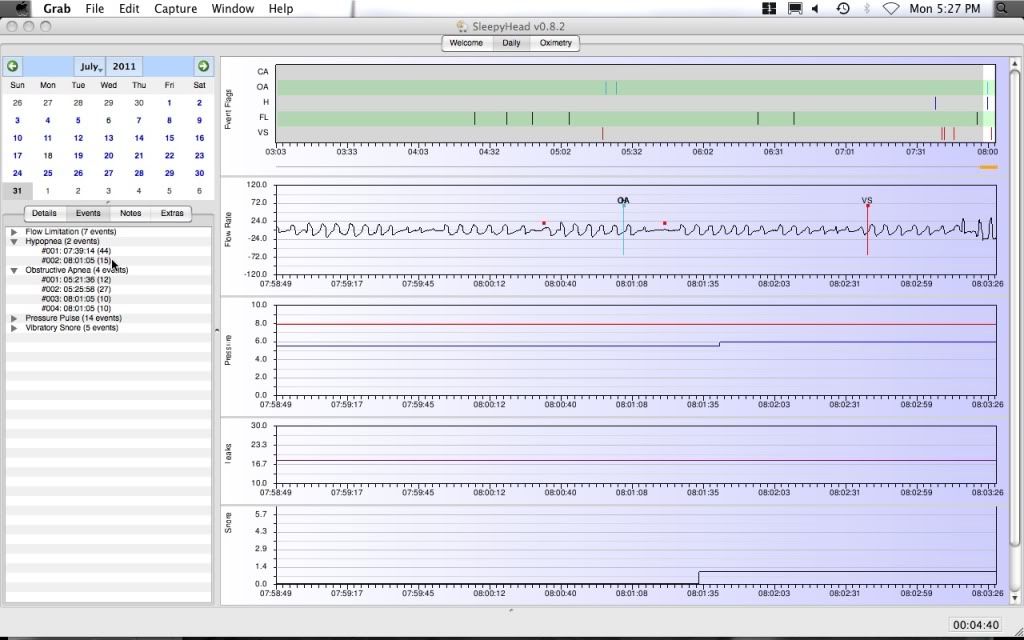The width and height of the screenshot is (1024, 640).
Task: Select July 15 in the calendar
Action: click(169, 138)
